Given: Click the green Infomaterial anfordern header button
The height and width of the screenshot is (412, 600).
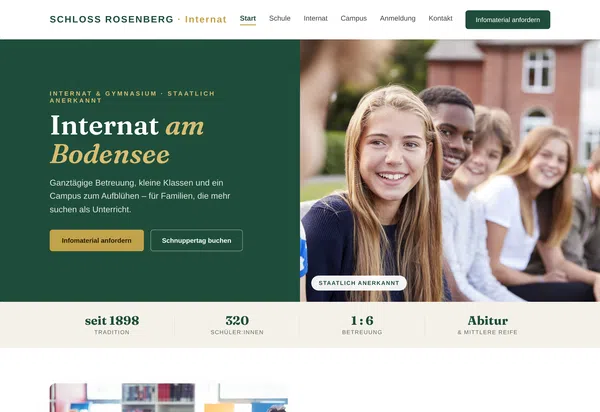Looking at the screenshot, I should [508, 20].
